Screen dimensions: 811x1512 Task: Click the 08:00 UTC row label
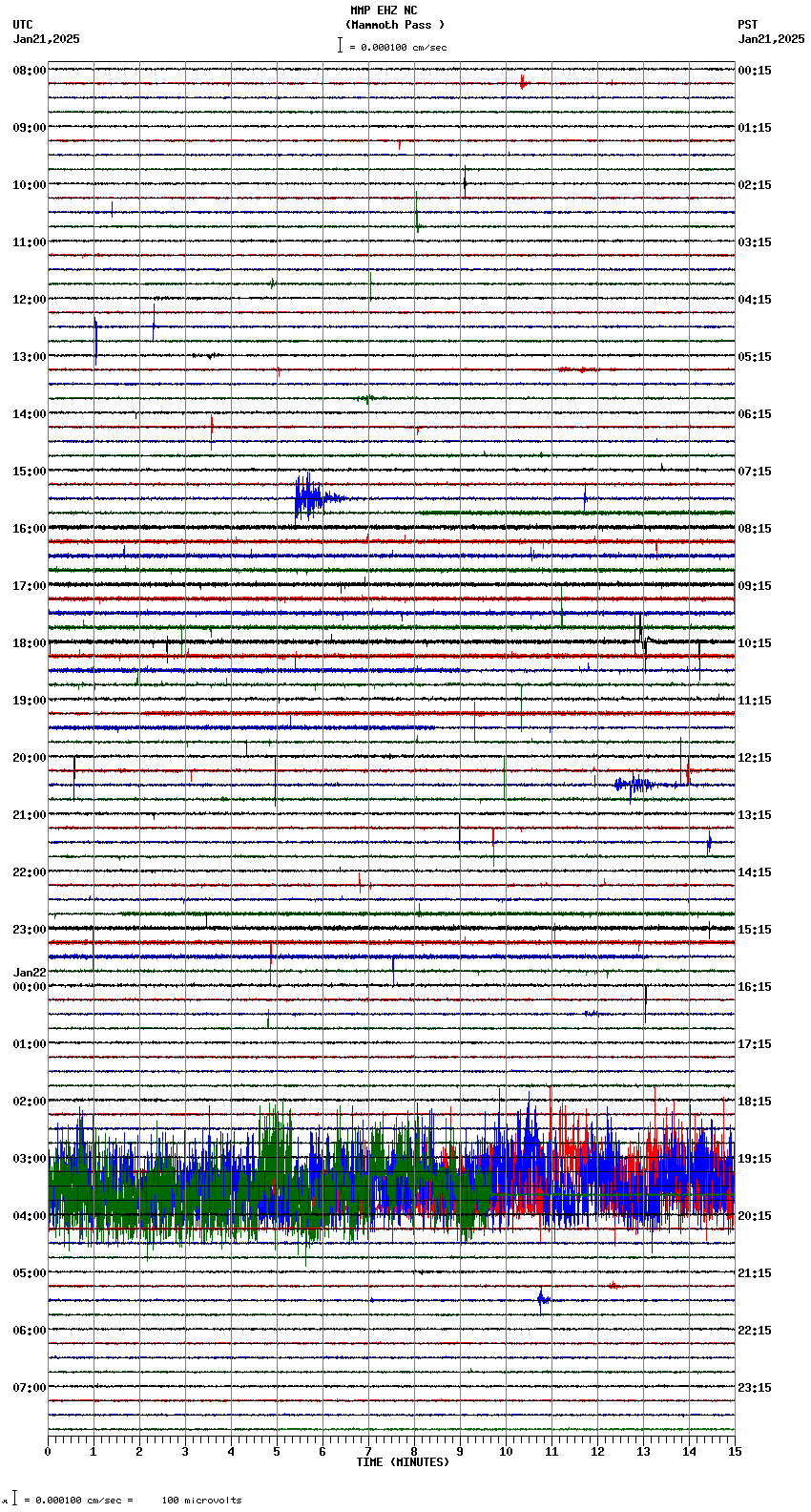30,71
